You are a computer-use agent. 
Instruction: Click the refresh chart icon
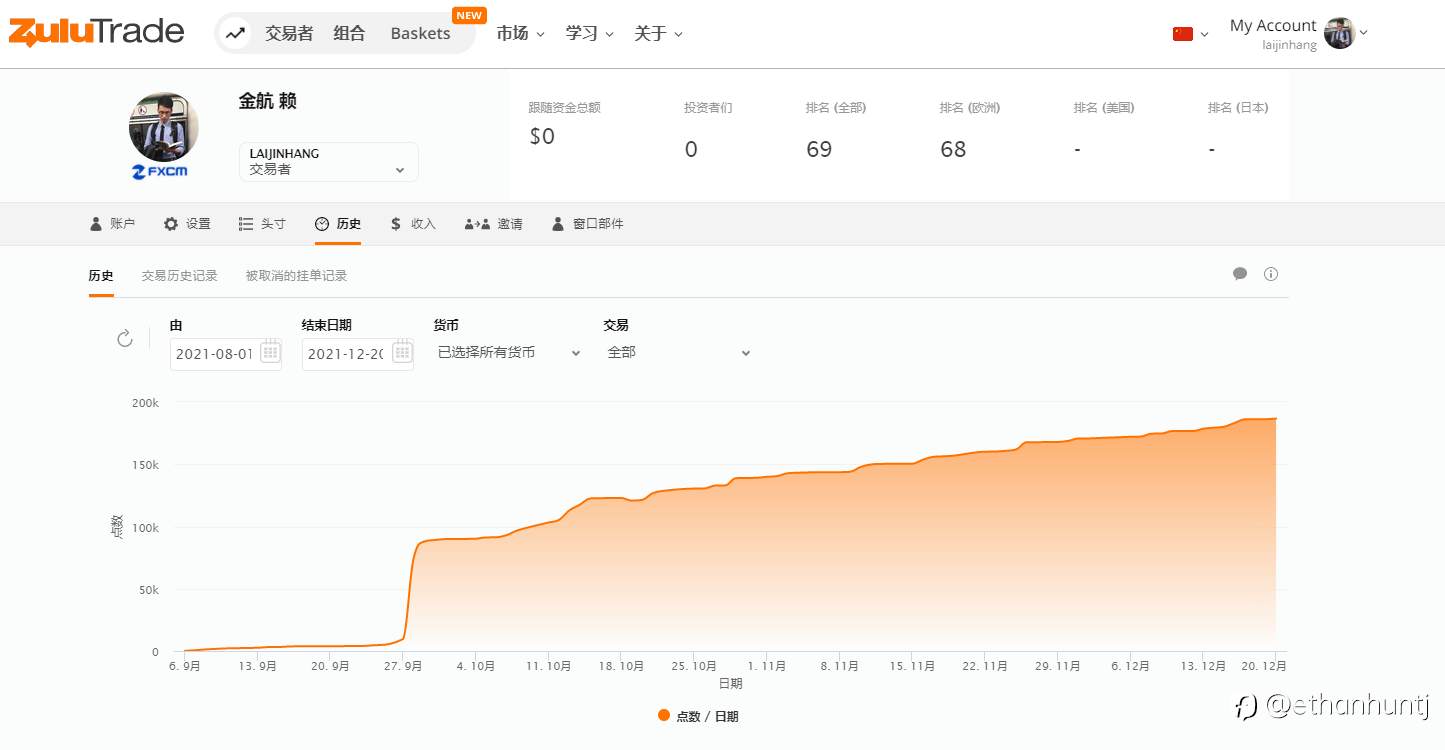(125, 338)
